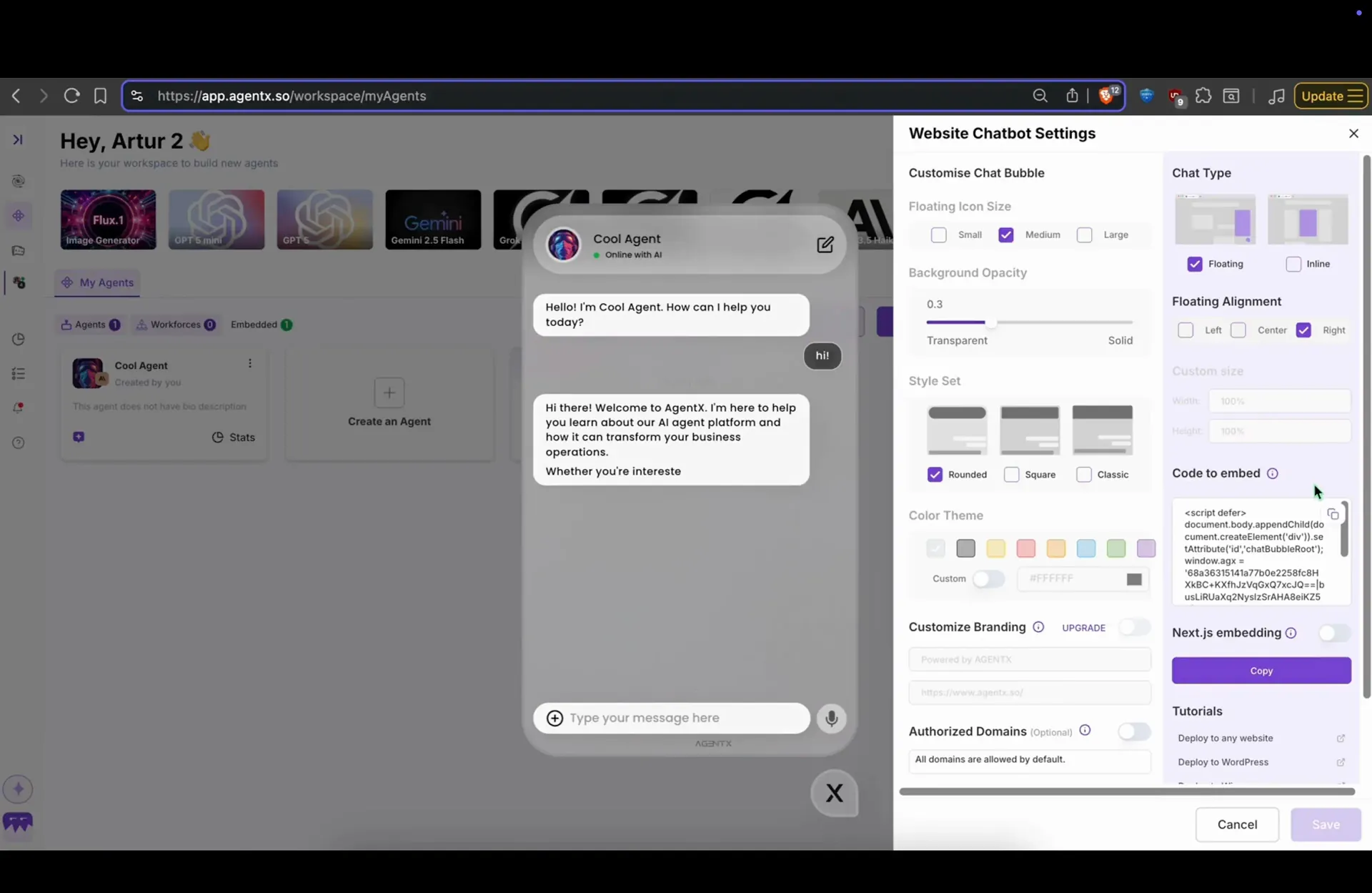The height and width of the screenshot is (893, 1372).
Task: Click the Type your message here field
Action: coord(672,718)
